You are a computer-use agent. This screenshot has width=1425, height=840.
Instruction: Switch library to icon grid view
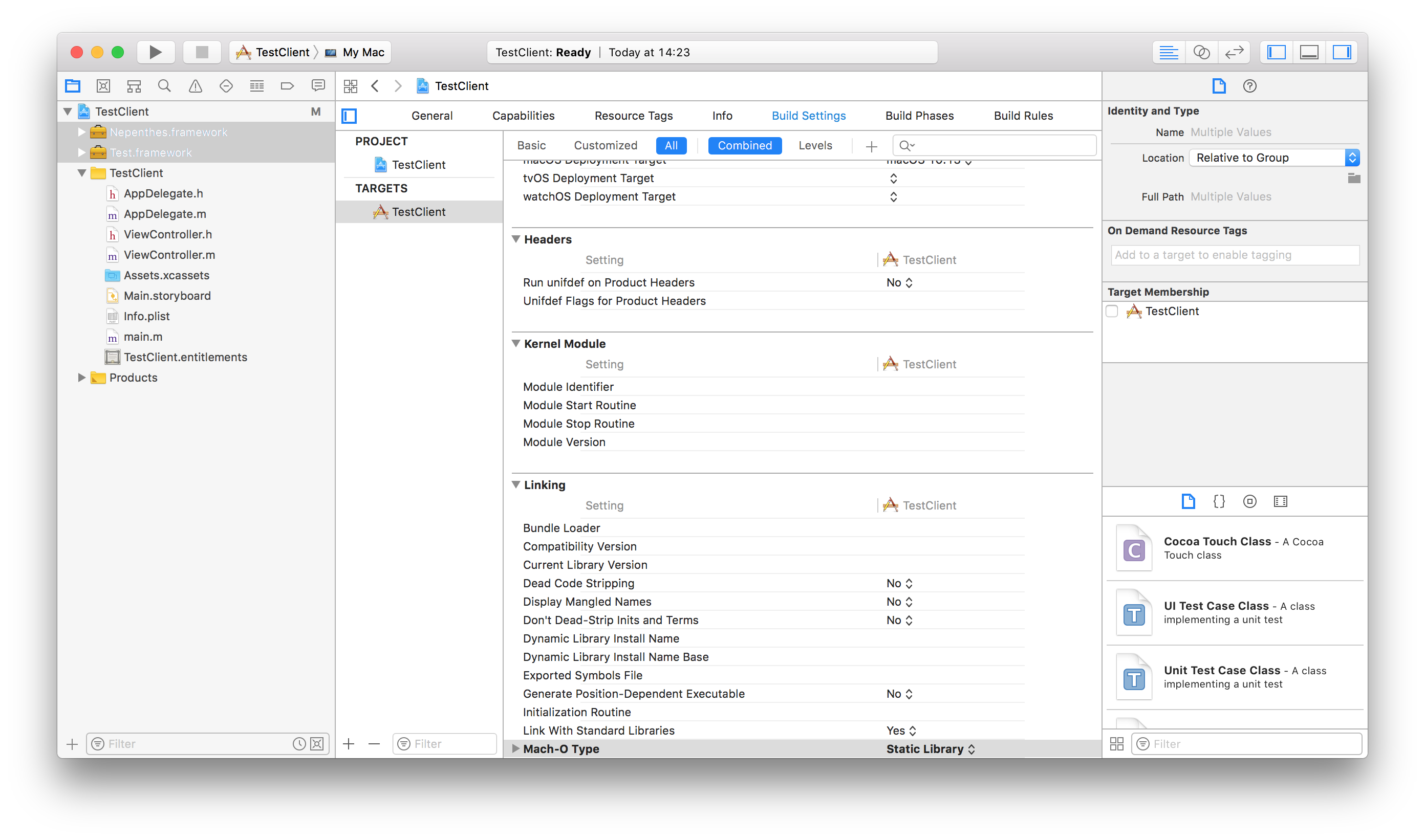[x=1117, y=744]
